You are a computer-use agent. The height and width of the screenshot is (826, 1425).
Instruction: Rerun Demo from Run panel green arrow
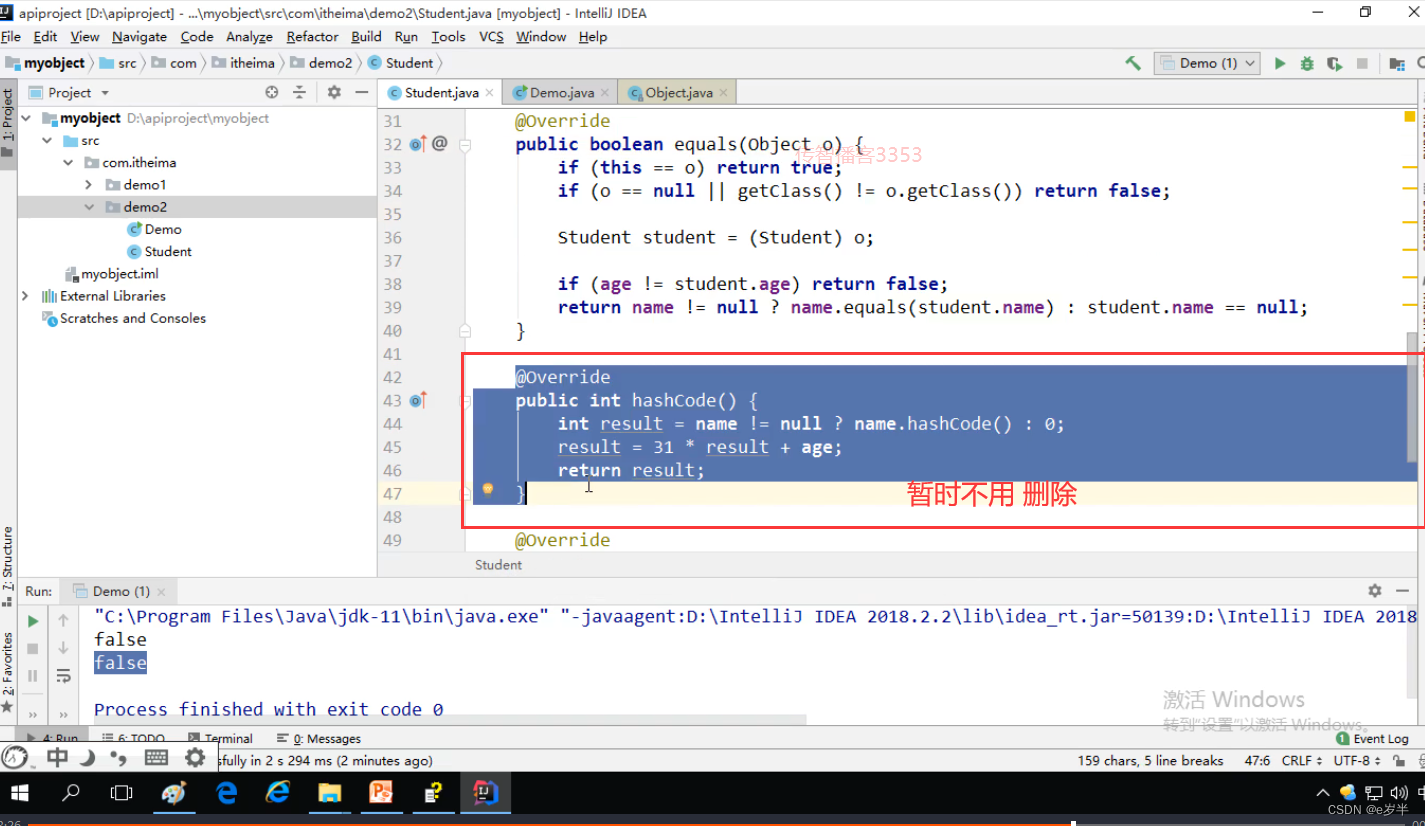32,620
